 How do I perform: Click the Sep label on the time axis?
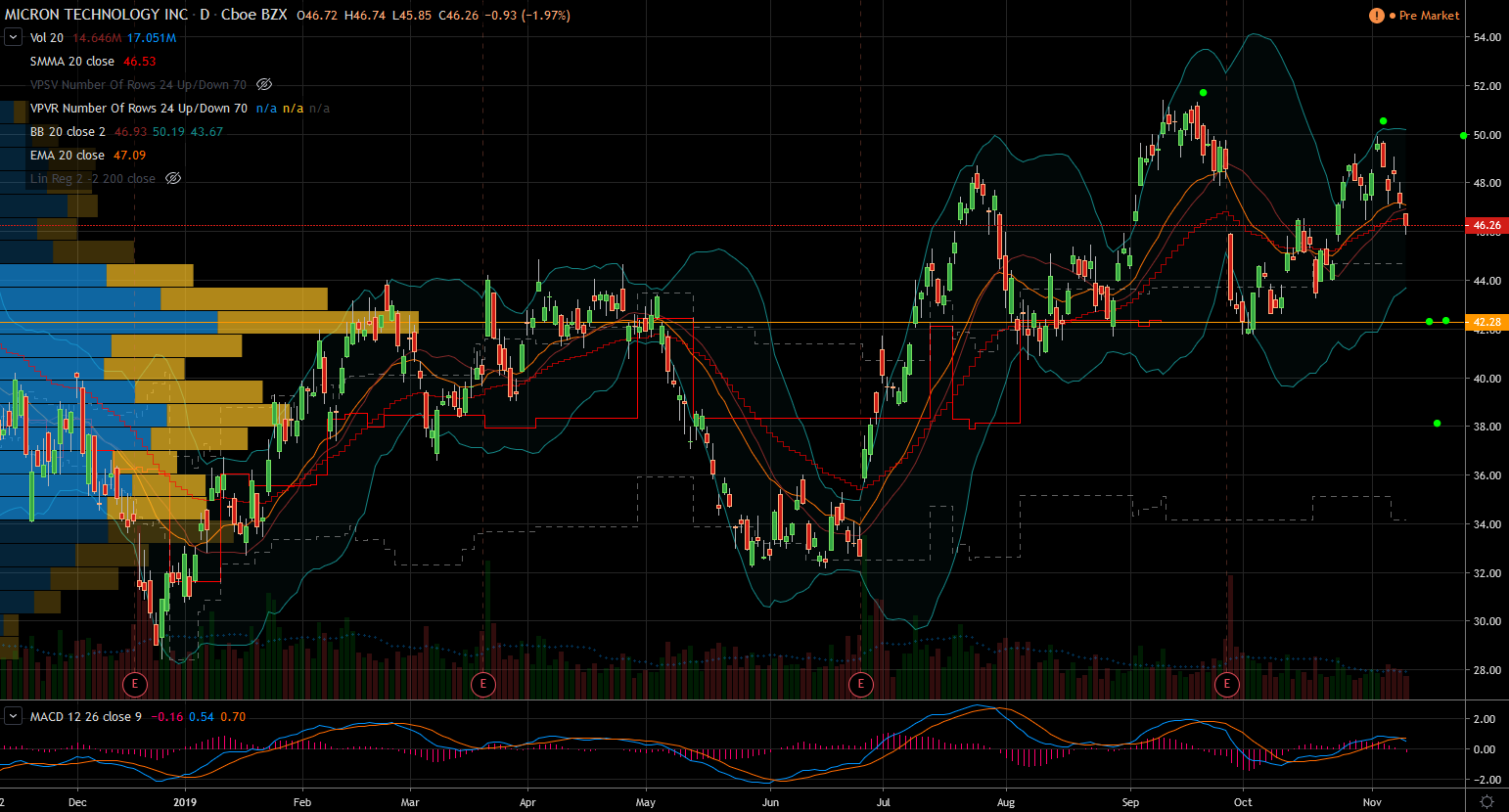[x=1130, y=802]
